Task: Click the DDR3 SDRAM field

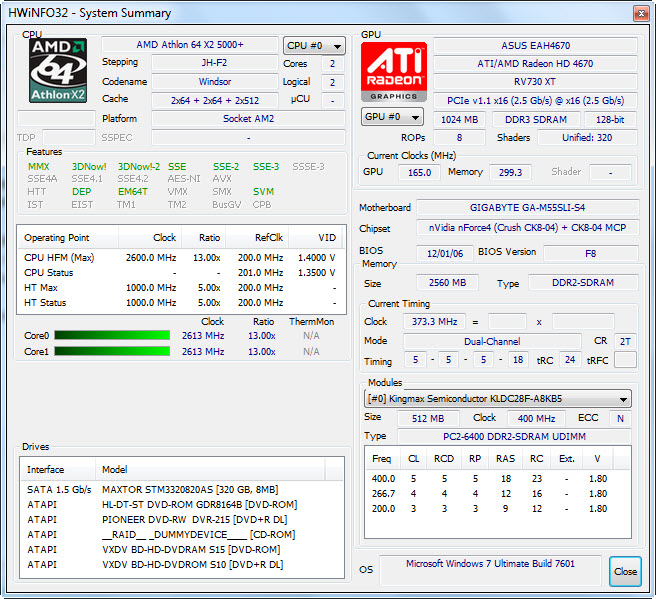Action: (x=536, y=120)
